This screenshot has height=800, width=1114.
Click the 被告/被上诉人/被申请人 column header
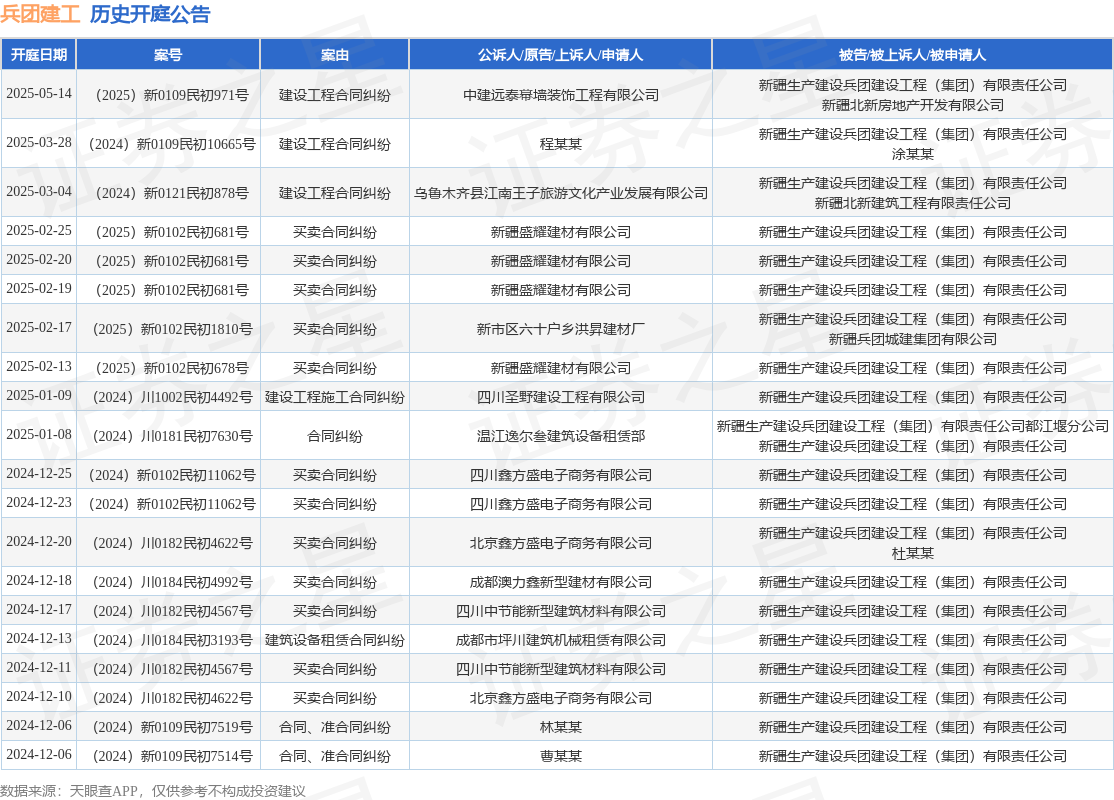pos(912,55)
